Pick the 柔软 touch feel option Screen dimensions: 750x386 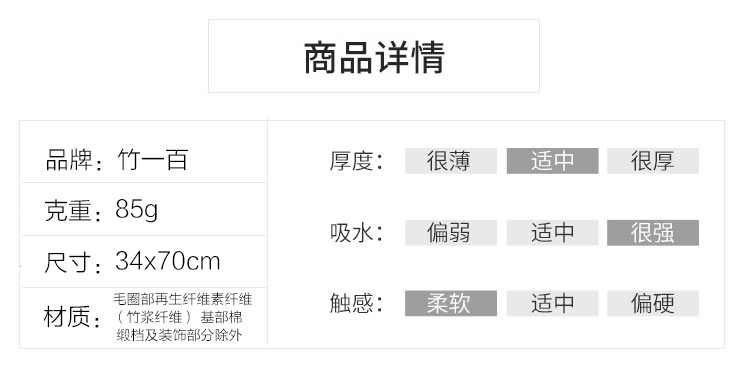451,303
